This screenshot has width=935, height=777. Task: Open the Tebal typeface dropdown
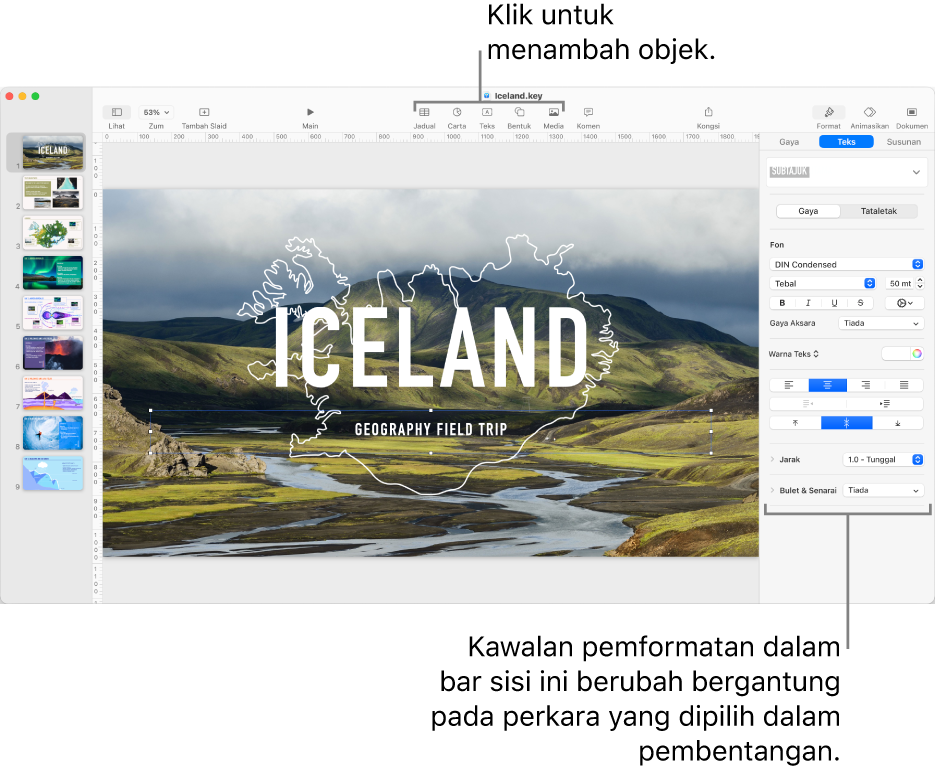point(822,283)
